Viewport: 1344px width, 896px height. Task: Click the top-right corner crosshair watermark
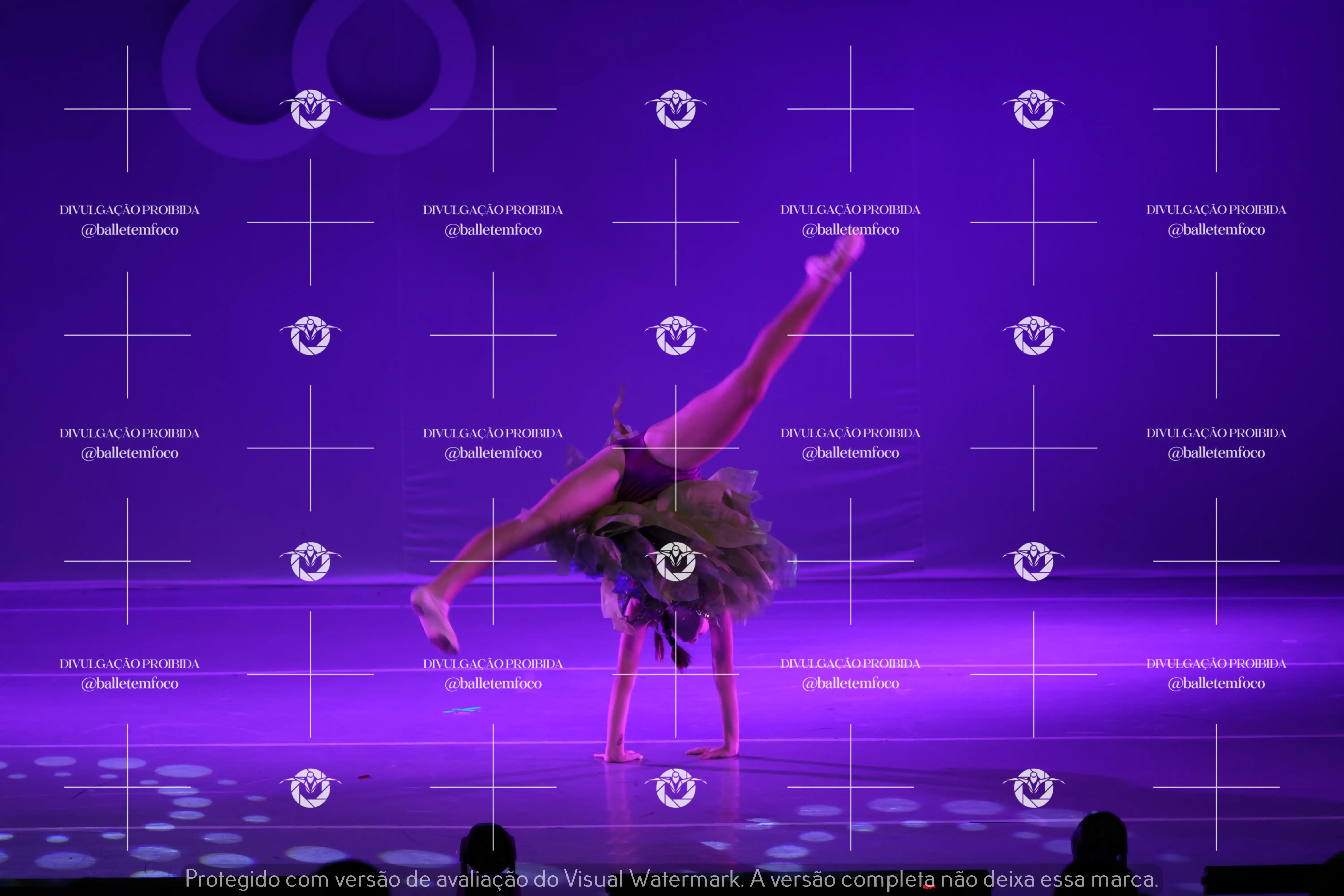click(1216, 109)
